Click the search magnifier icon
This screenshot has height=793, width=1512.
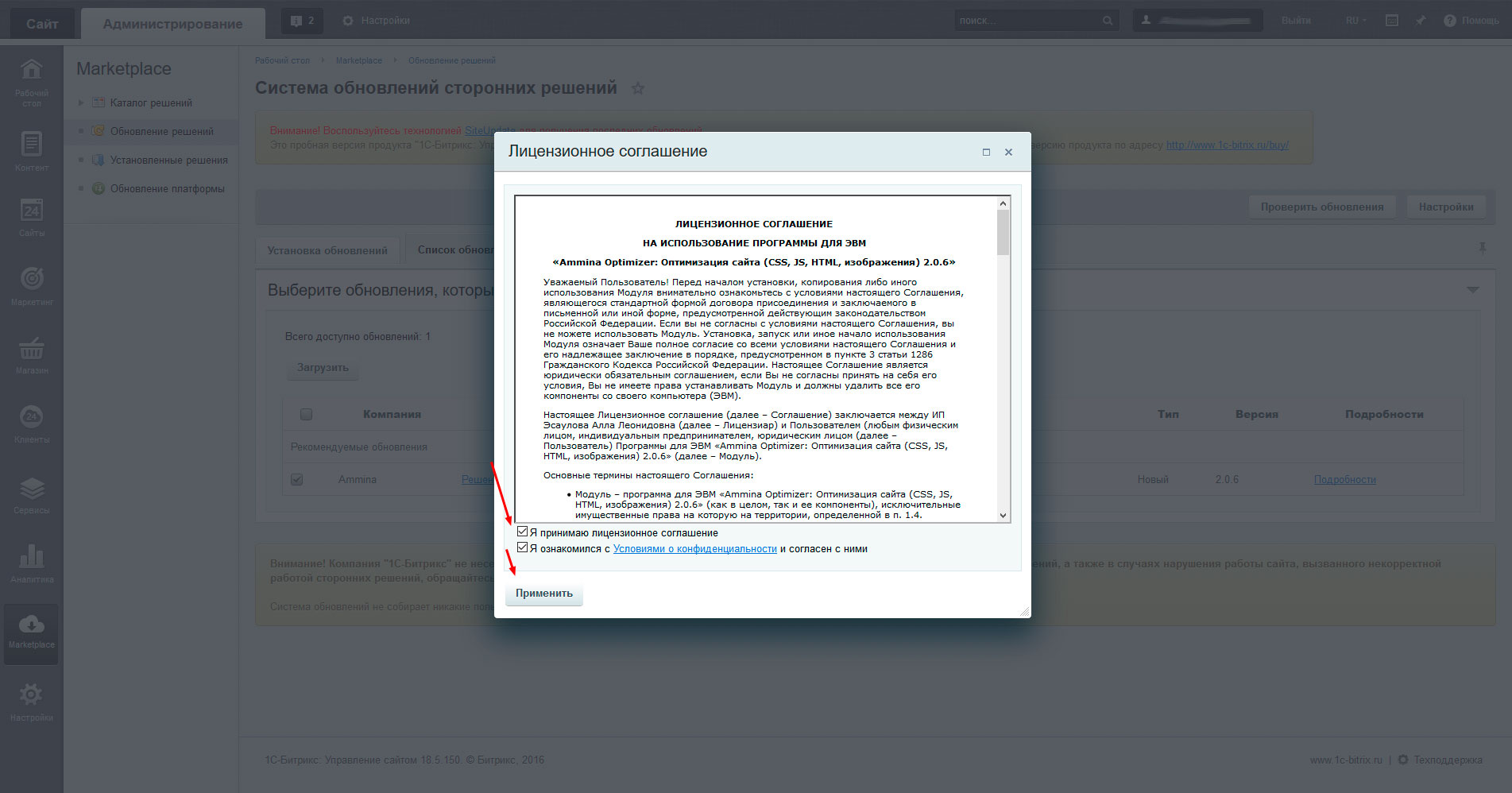click(x=1108, y=21)
